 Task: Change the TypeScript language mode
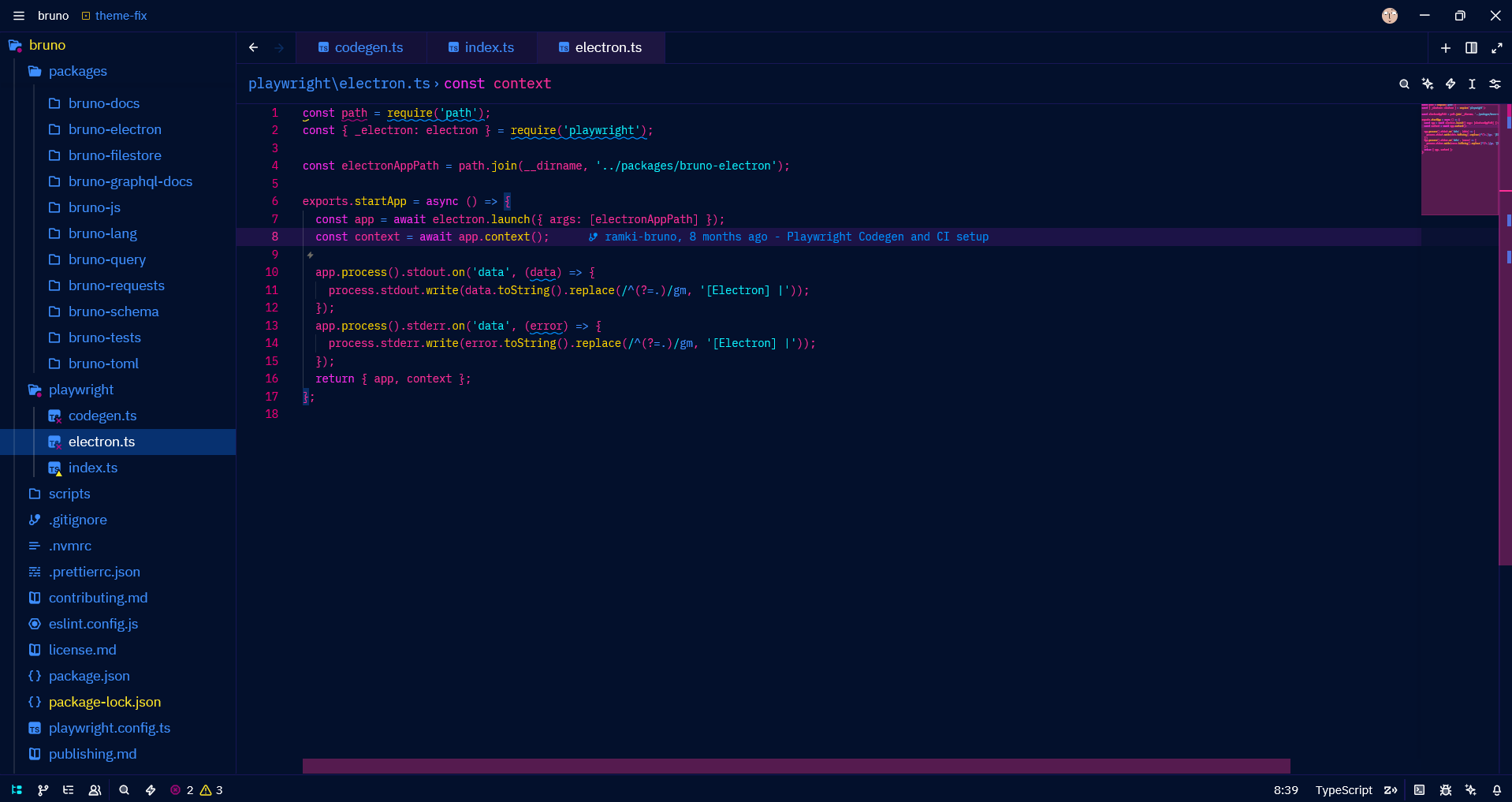tap(1343, 790)
